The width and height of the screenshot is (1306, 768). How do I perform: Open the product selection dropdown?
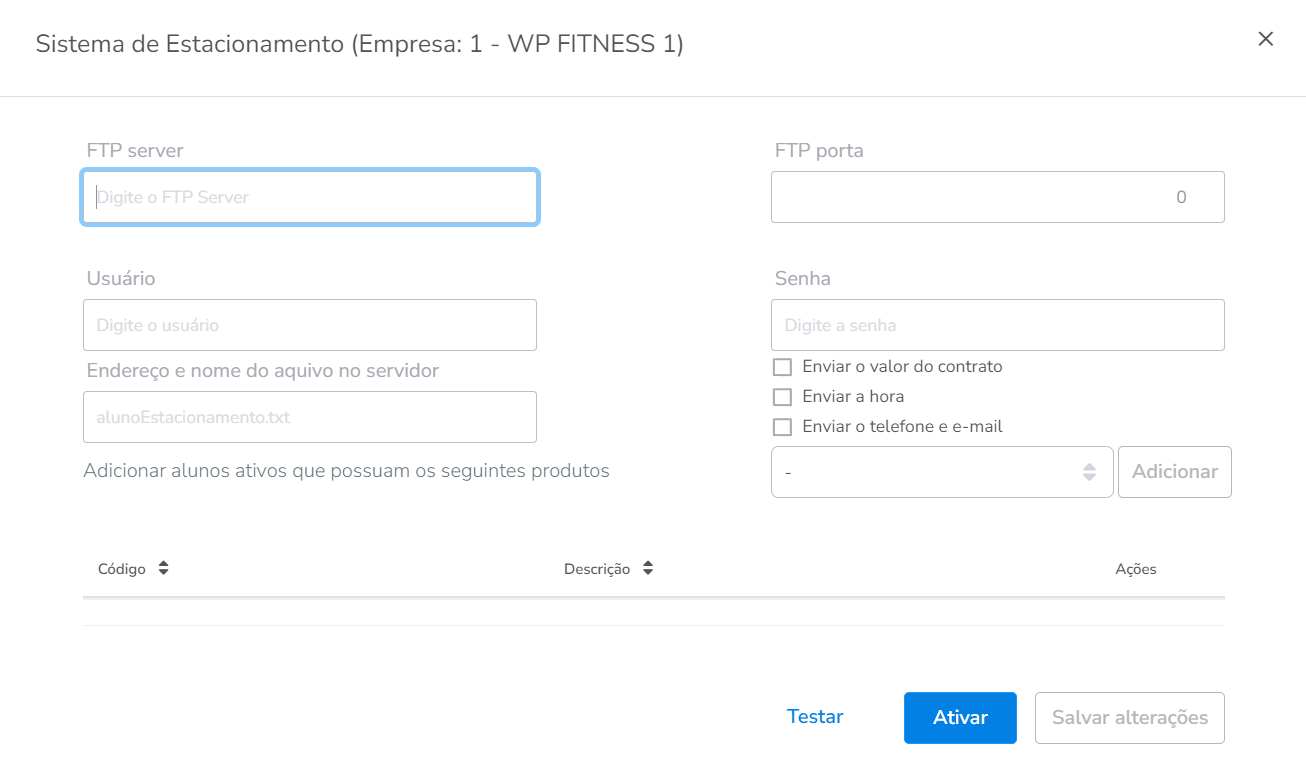pos(941,472)
